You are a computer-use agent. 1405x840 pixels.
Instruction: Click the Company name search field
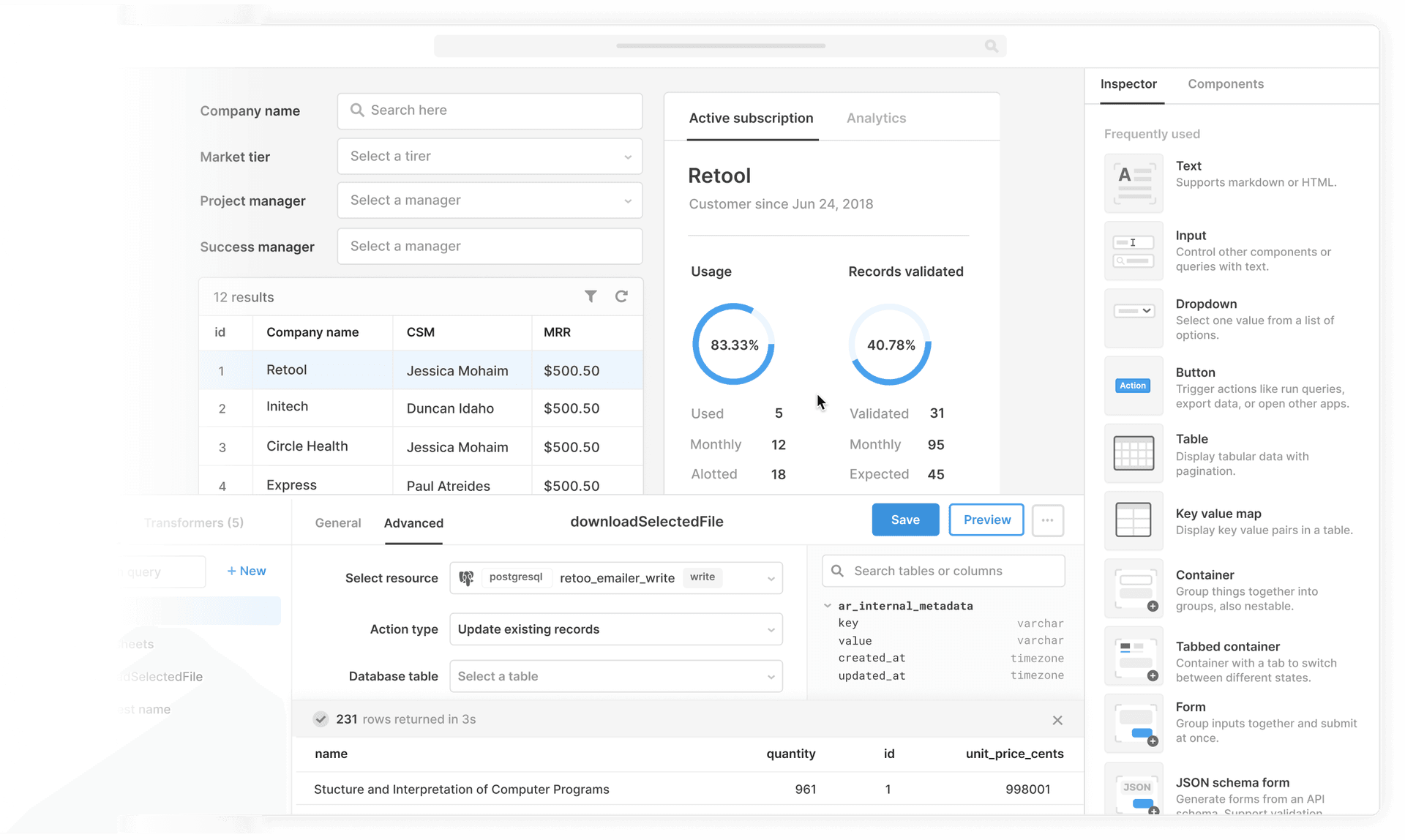490,110
